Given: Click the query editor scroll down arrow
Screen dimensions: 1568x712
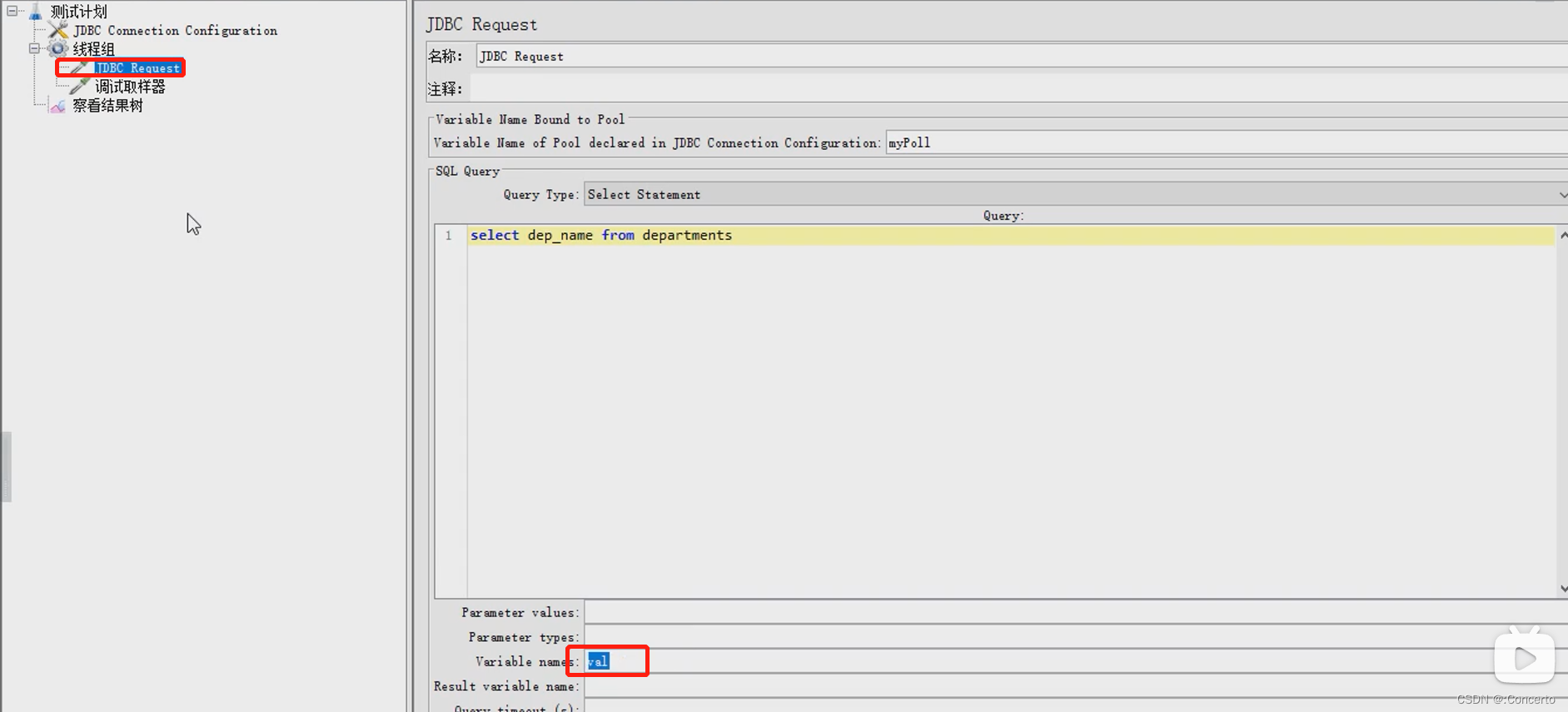Looking at the screenshot, I should 1563,588.
